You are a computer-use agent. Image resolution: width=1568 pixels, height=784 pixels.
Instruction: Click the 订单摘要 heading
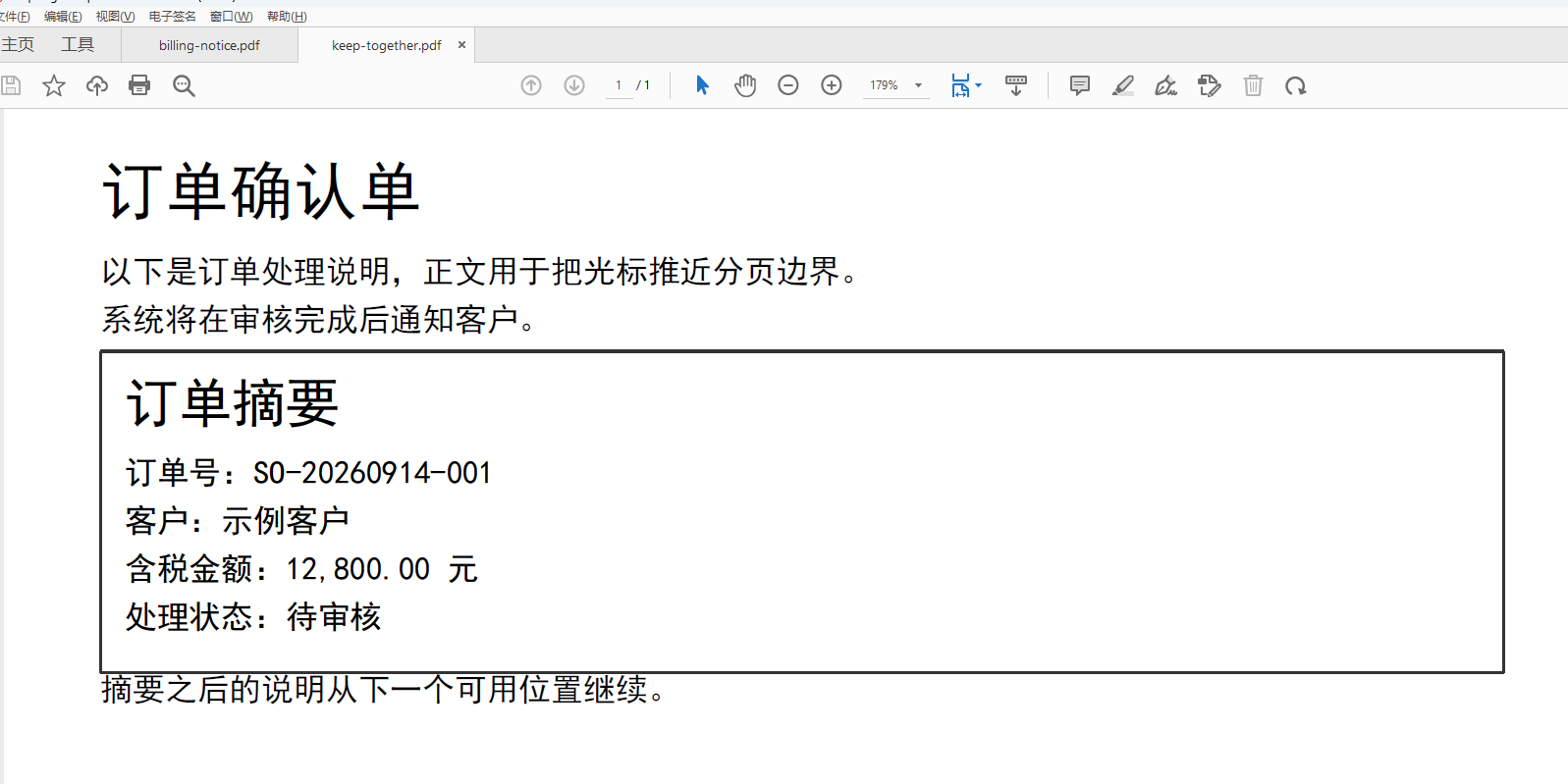click(x=233, y=403)
